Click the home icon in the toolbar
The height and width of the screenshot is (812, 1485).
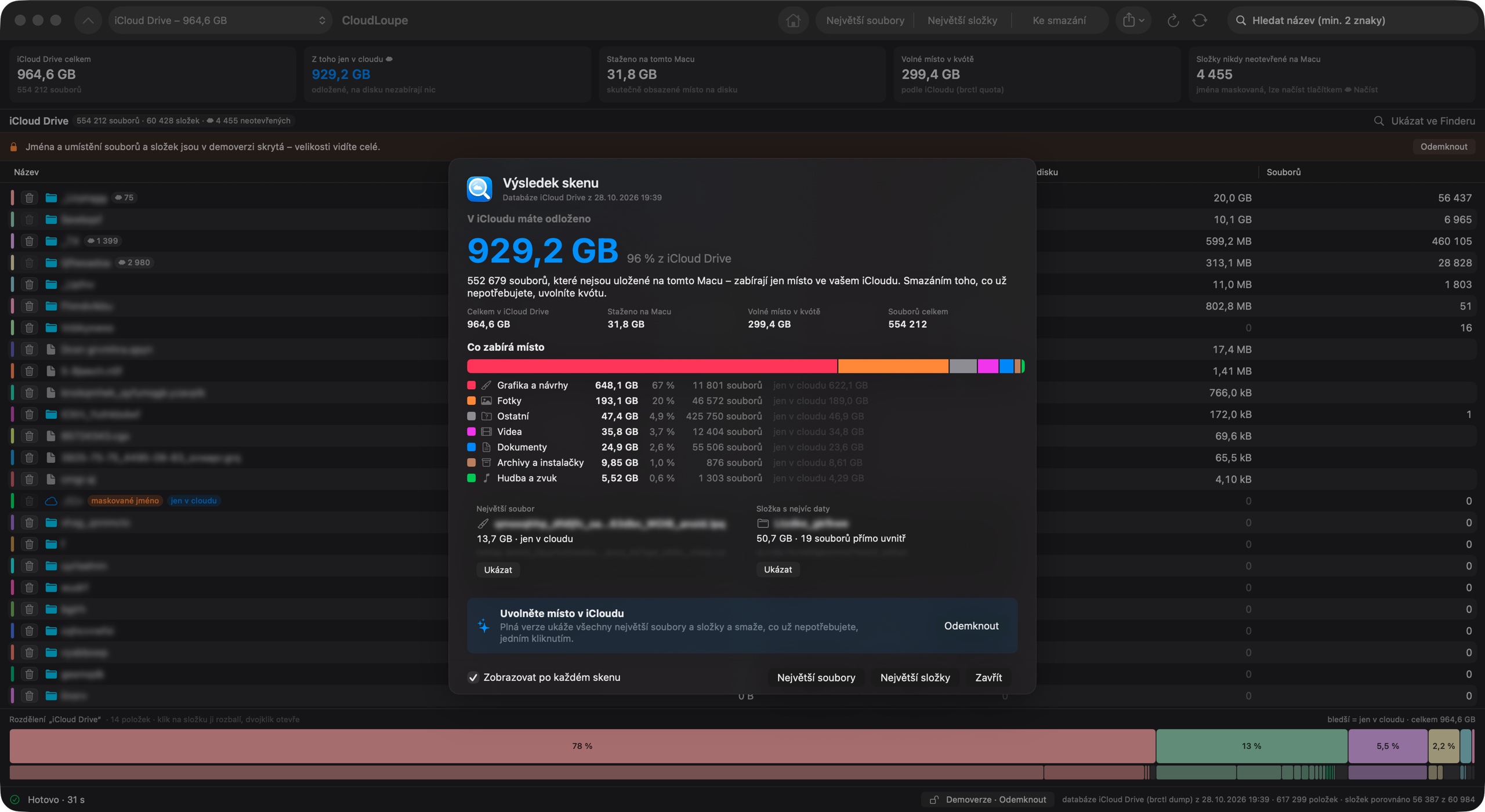[793, 20]
